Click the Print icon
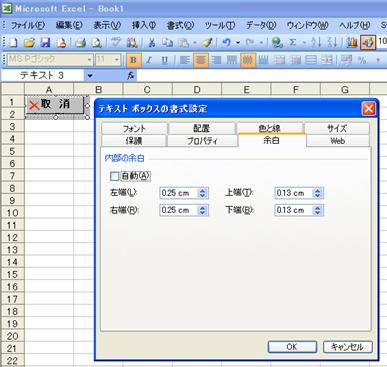 coord(80,43)
